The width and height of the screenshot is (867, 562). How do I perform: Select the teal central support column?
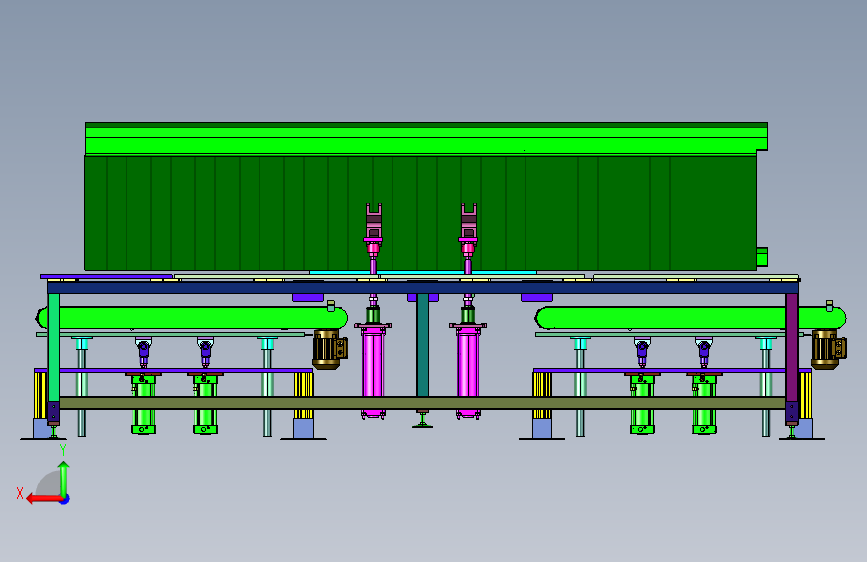click(422, 345)
